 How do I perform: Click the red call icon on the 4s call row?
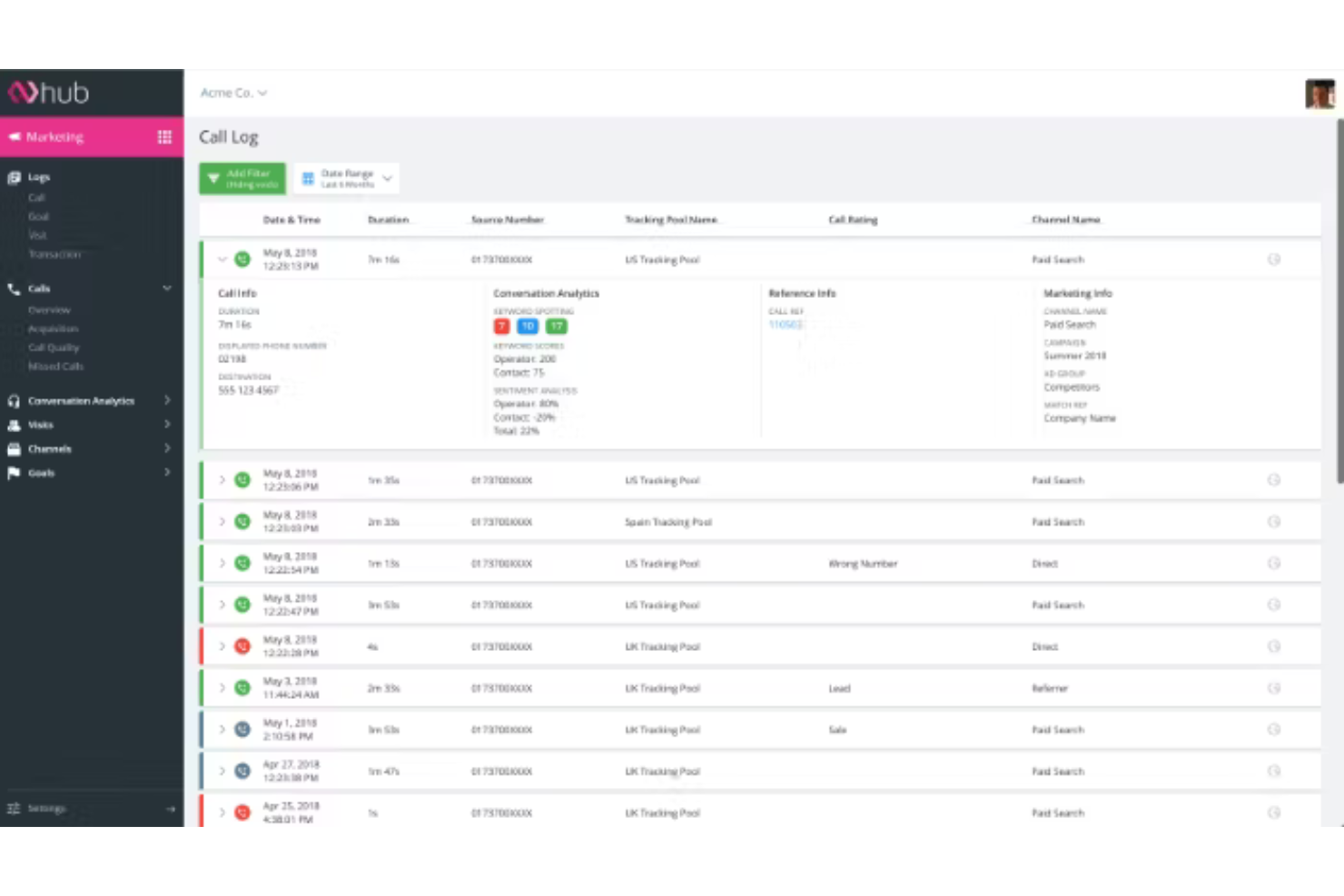(x=242, y=646)
